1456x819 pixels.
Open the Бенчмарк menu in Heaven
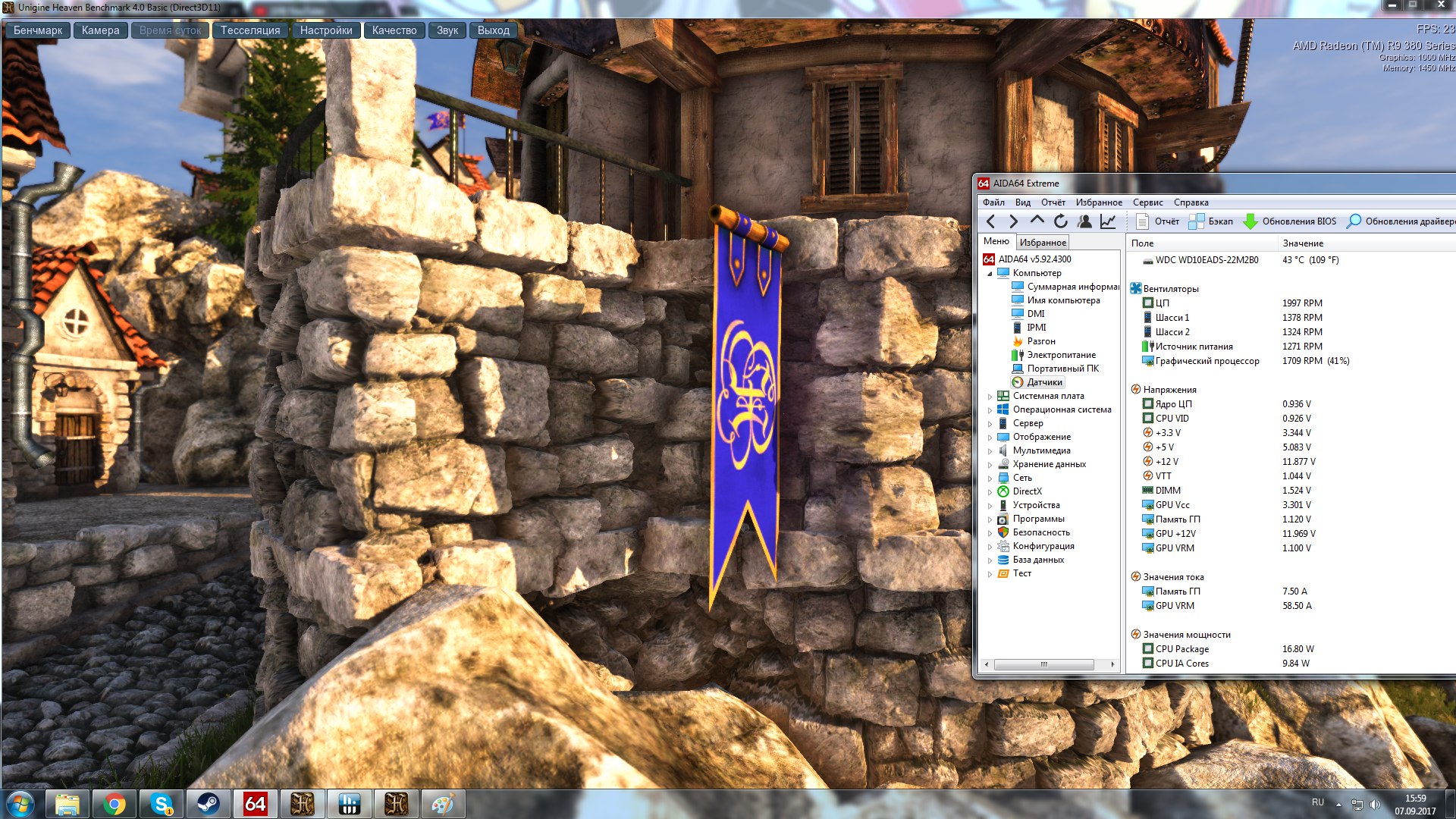38,30
